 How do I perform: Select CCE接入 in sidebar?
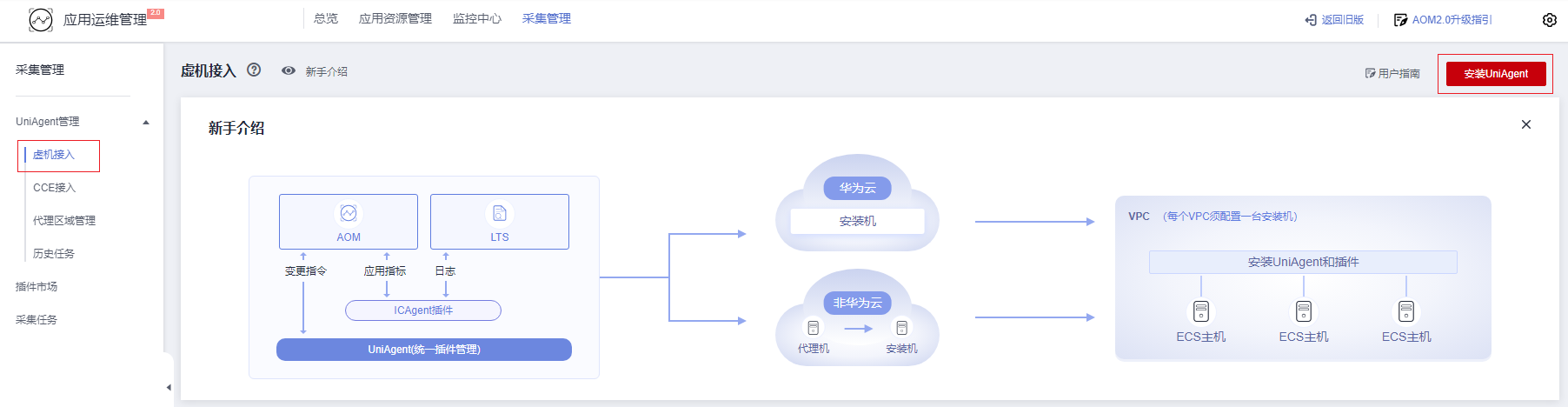click(x=54, y=188)
